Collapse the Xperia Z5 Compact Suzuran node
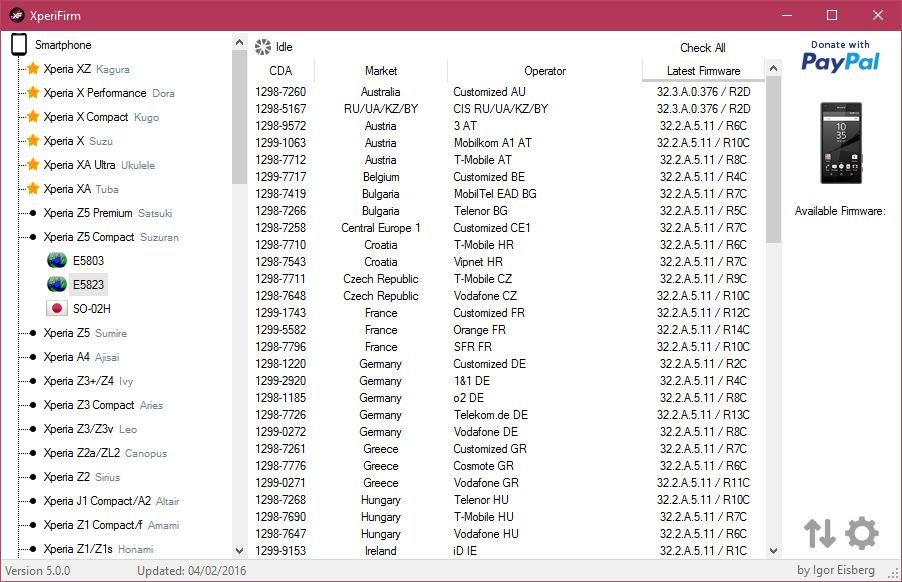Screen dimensions: 902x582 pos(33,237)
